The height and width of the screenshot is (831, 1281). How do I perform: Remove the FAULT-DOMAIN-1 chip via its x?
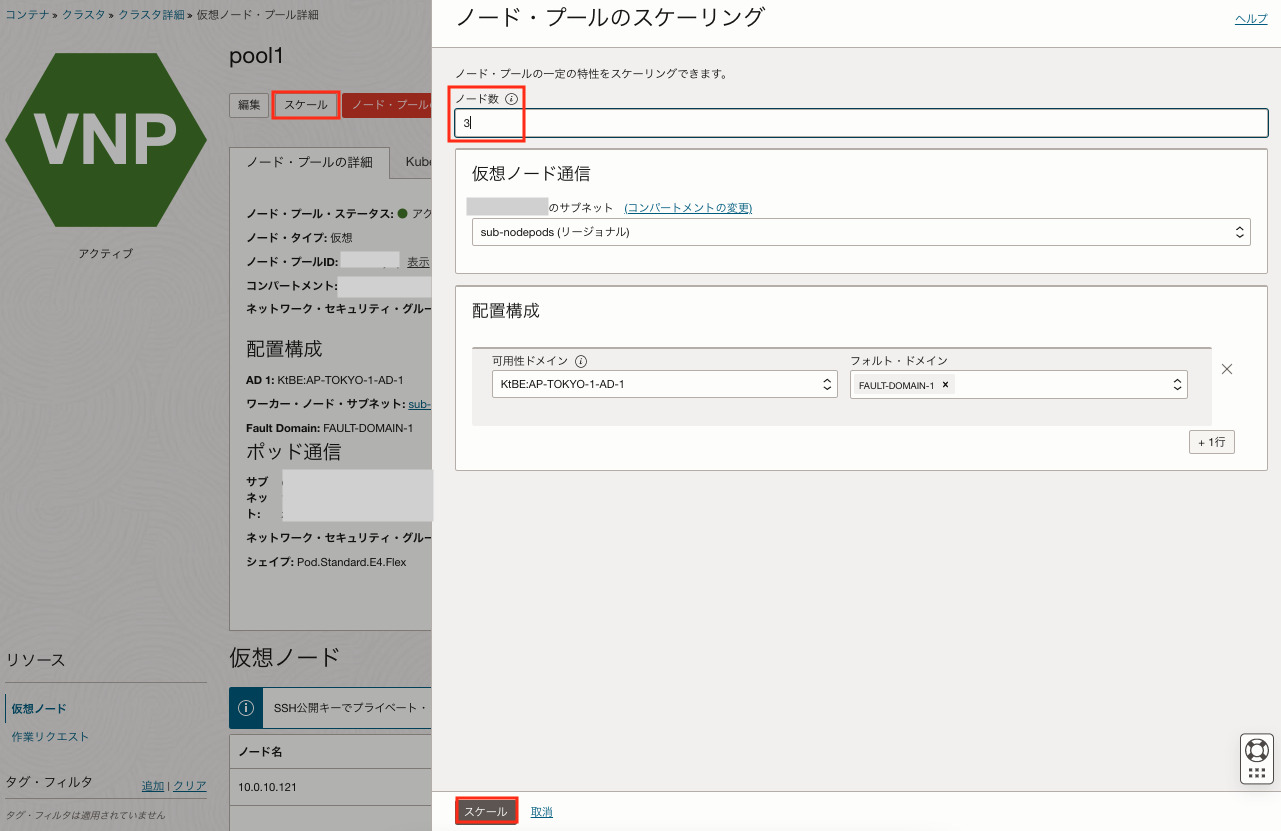coord(945,384)
